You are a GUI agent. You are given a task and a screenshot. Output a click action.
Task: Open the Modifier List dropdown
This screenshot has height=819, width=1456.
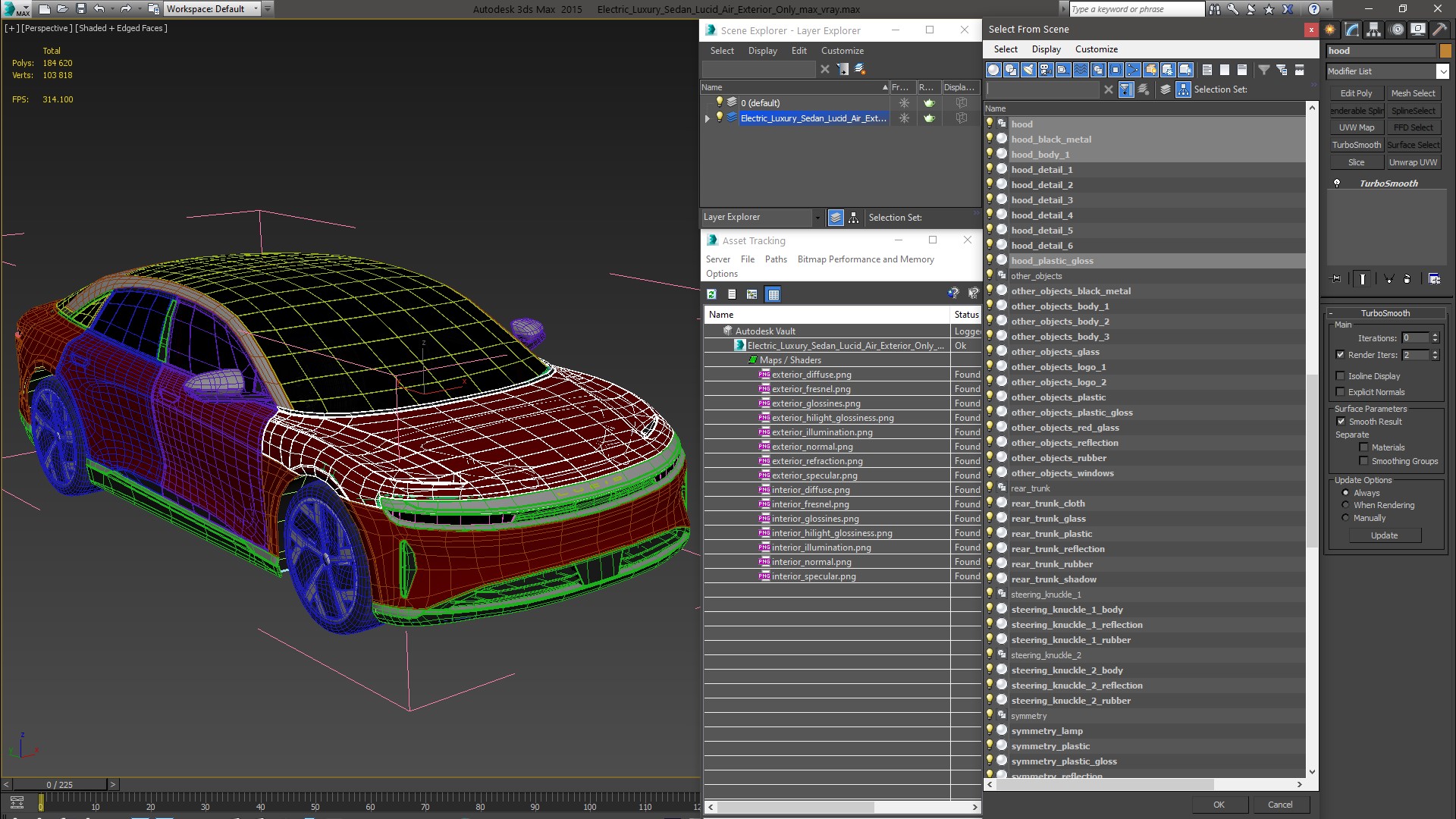click(x=1442, y=71)
